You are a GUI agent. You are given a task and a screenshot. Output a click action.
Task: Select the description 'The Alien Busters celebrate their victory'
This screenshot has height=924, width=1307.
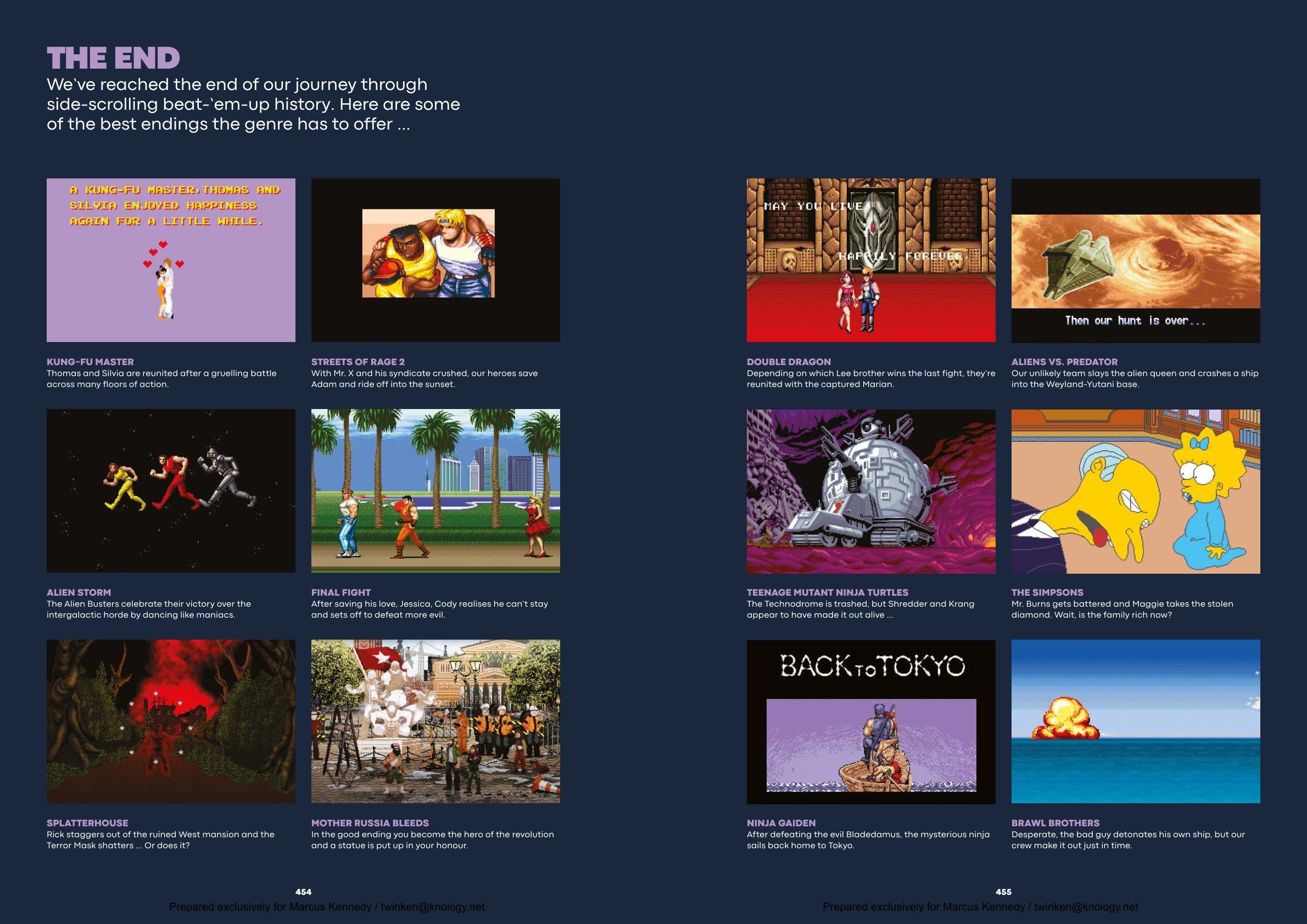click(x=149, y=609)
